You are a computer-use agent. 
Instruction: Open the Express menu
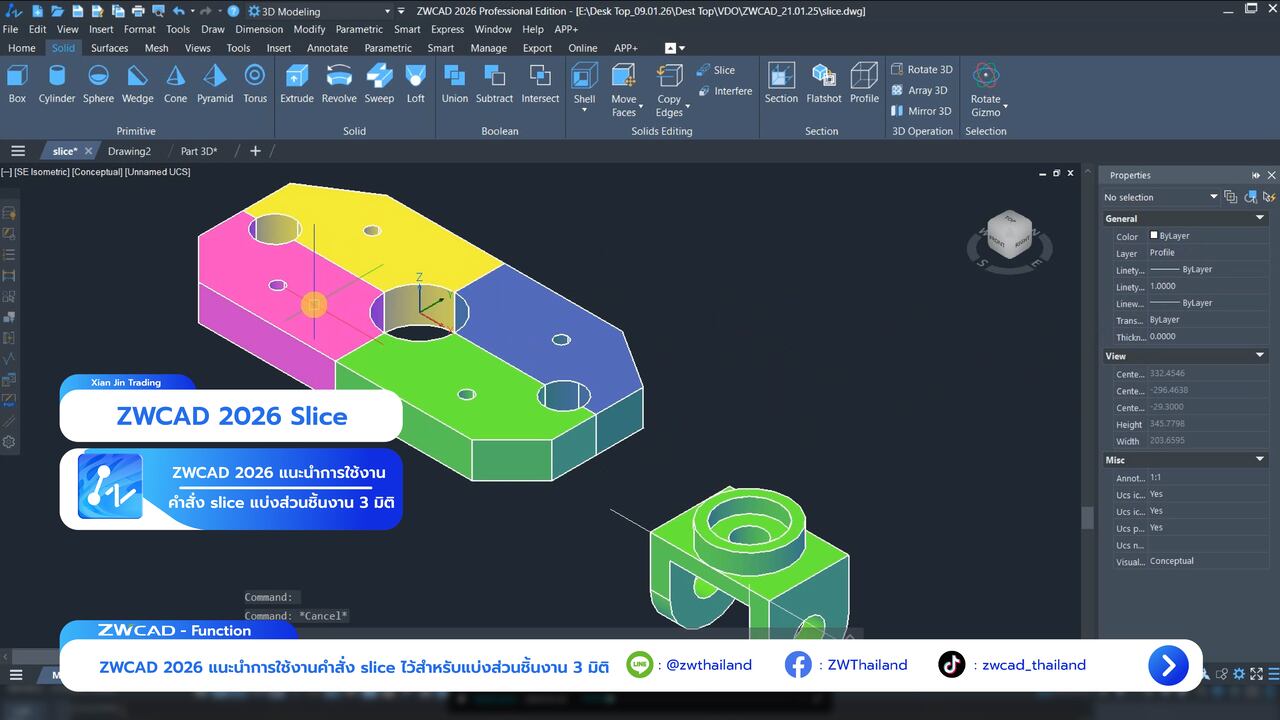[447, 29]
